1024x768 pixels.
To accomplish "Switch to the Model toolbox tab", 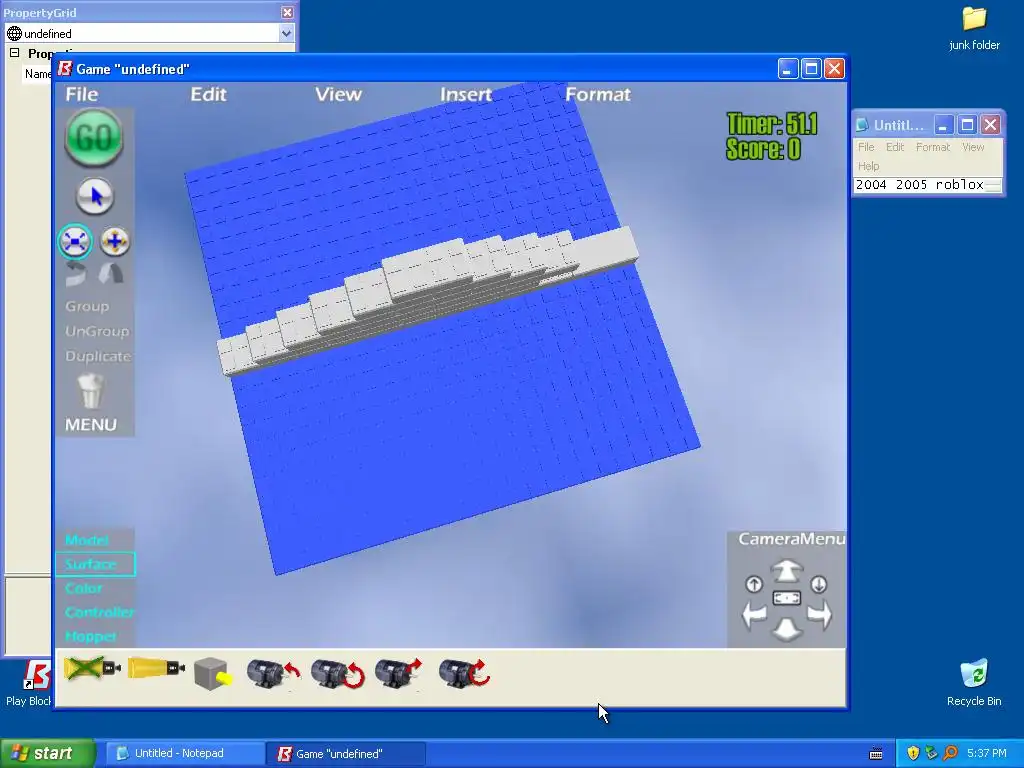I will pyautogui.click(x=87, y=540).
